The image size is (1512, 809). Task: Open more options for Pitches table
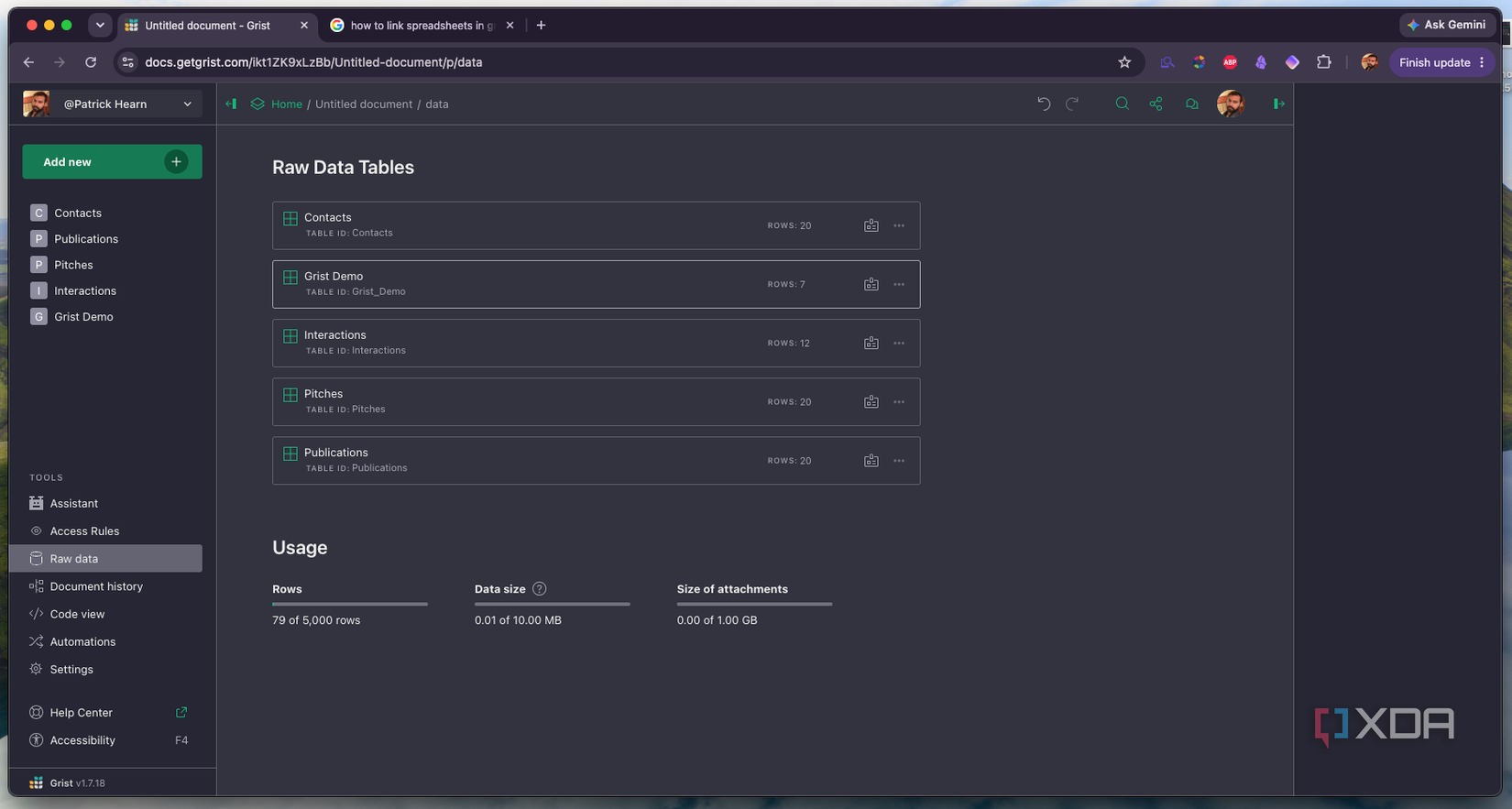pyautogui.click(x=899, y=401)
